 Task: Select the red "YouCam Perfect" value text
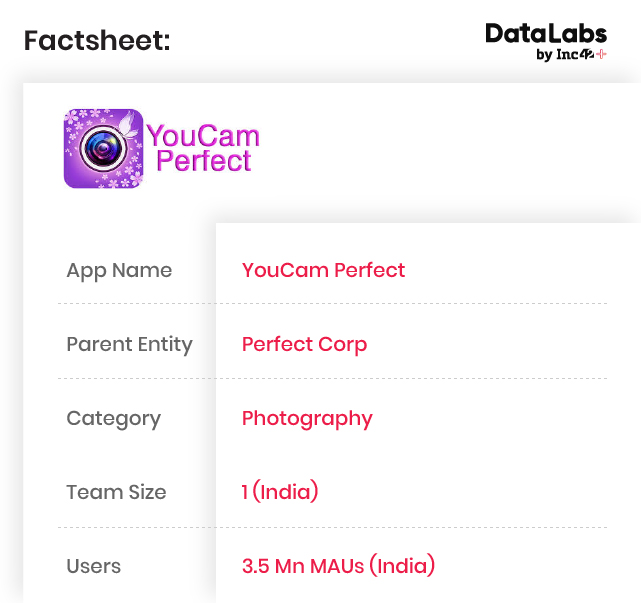323,270
